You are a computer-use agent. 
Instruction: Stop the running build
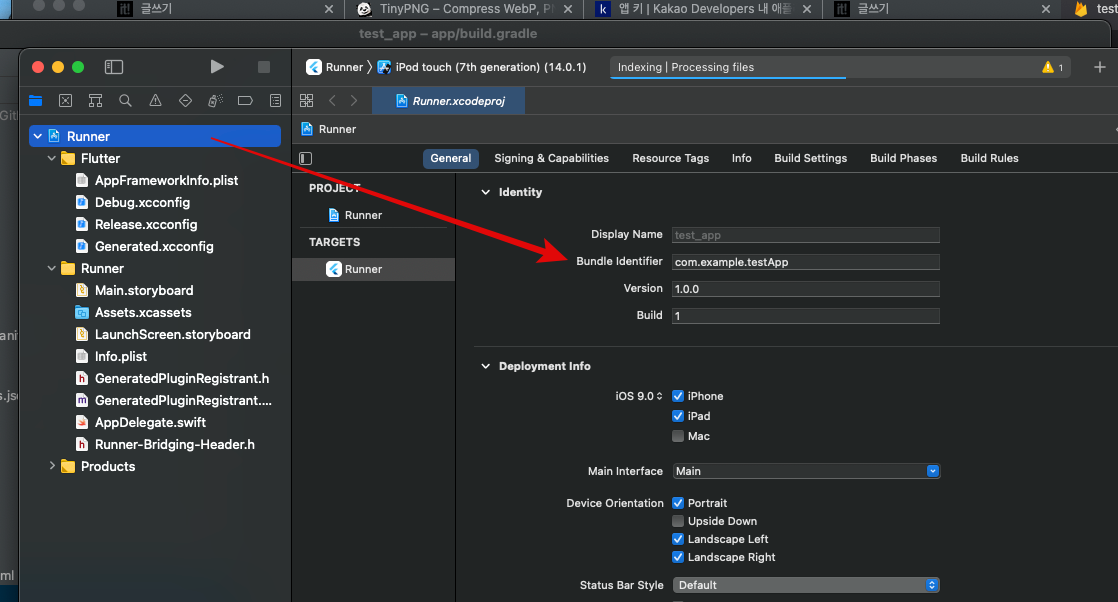click(264, 67)
